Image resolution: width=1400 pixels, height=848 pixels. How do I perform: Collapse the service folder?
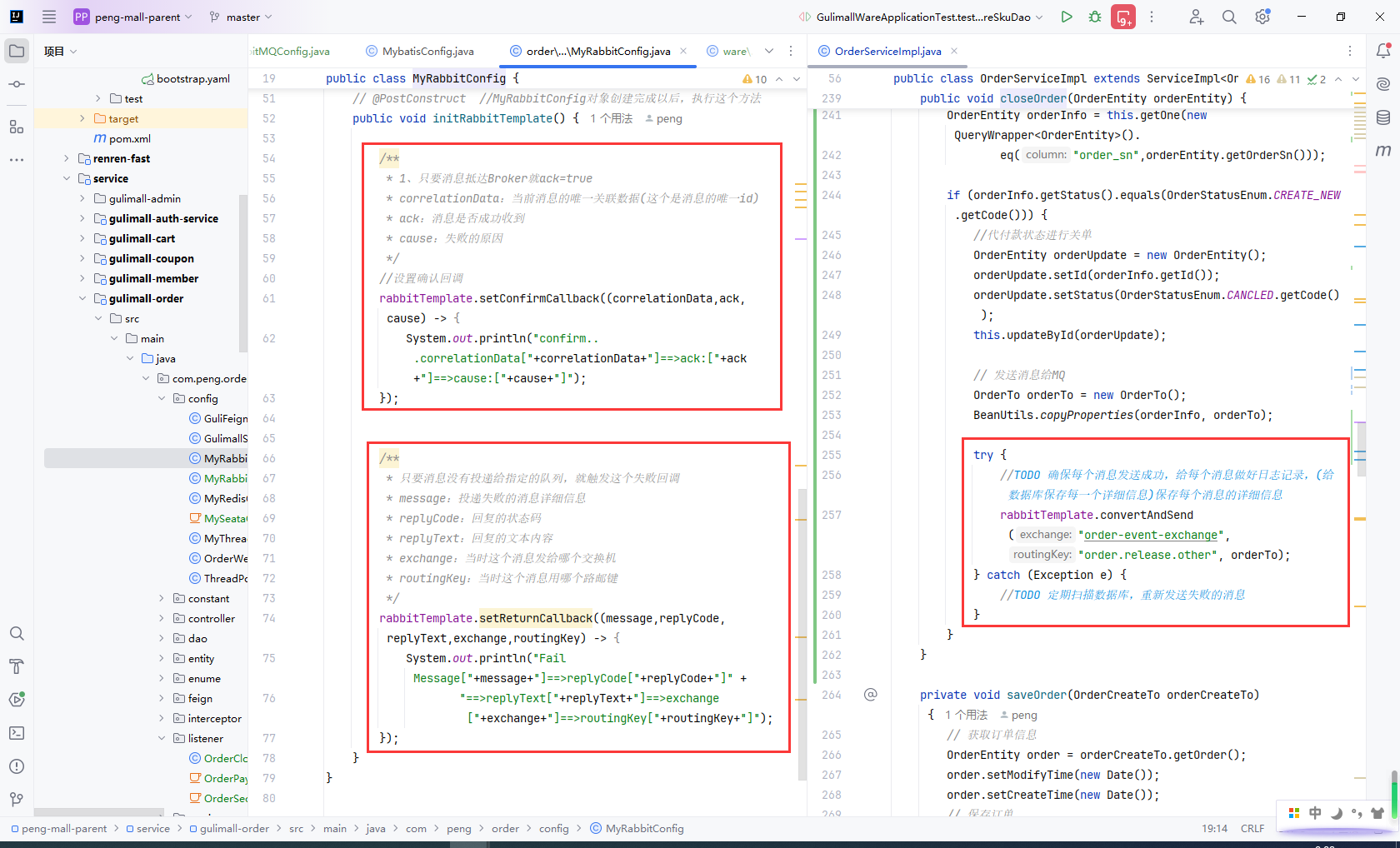[x=67, y=178]
